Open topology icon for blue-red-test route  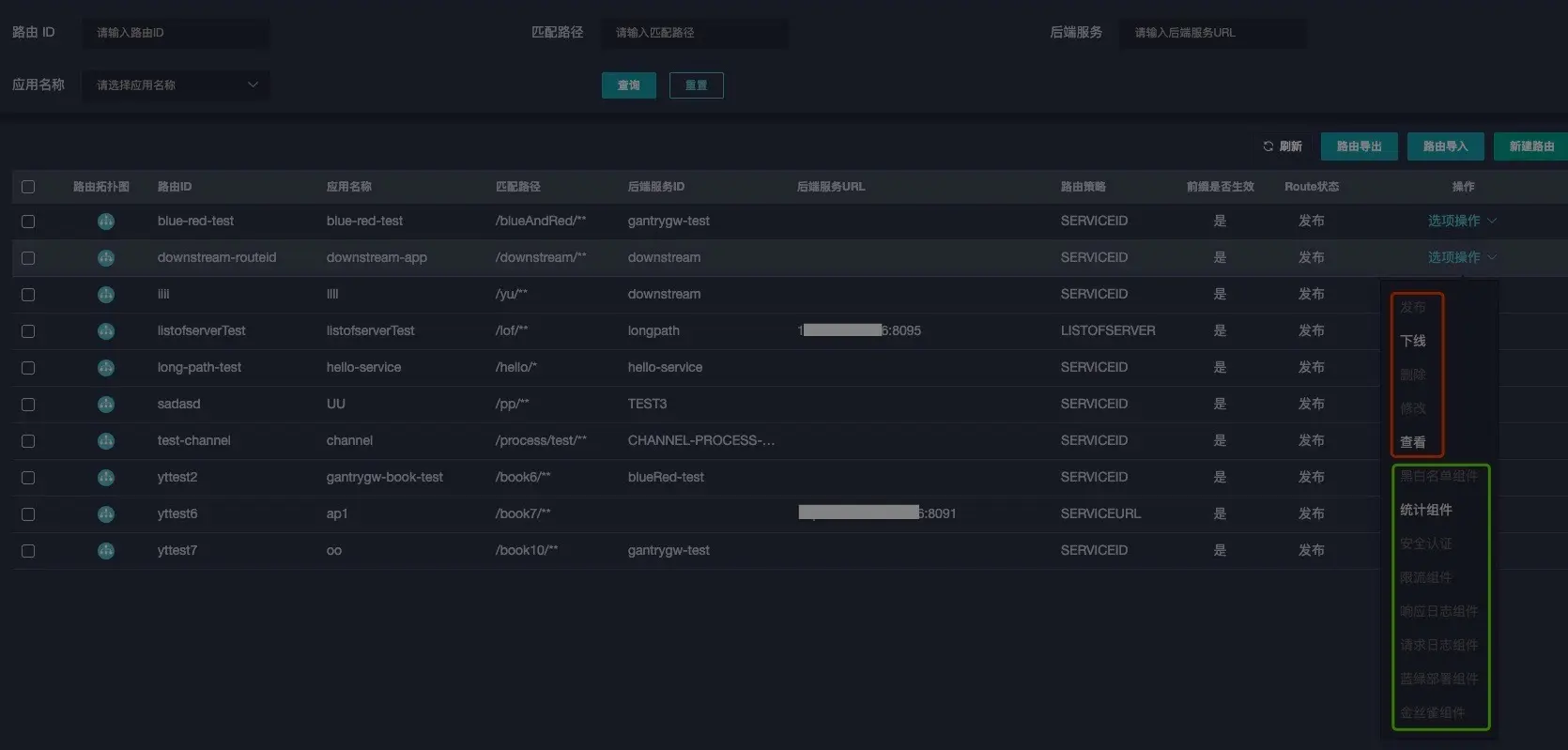[x=106, y=222]
